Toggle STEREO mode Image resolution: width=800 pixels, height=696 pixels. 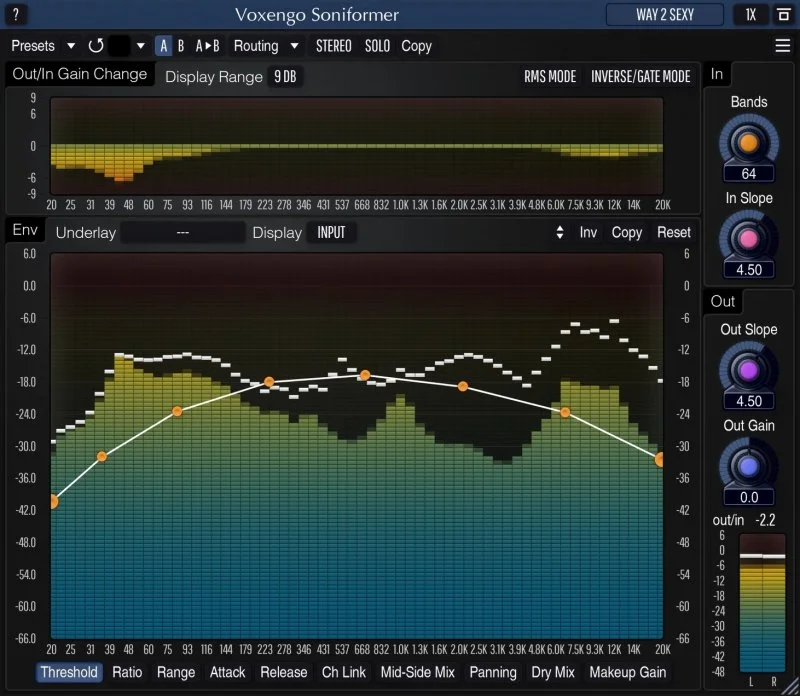point(334,46)
